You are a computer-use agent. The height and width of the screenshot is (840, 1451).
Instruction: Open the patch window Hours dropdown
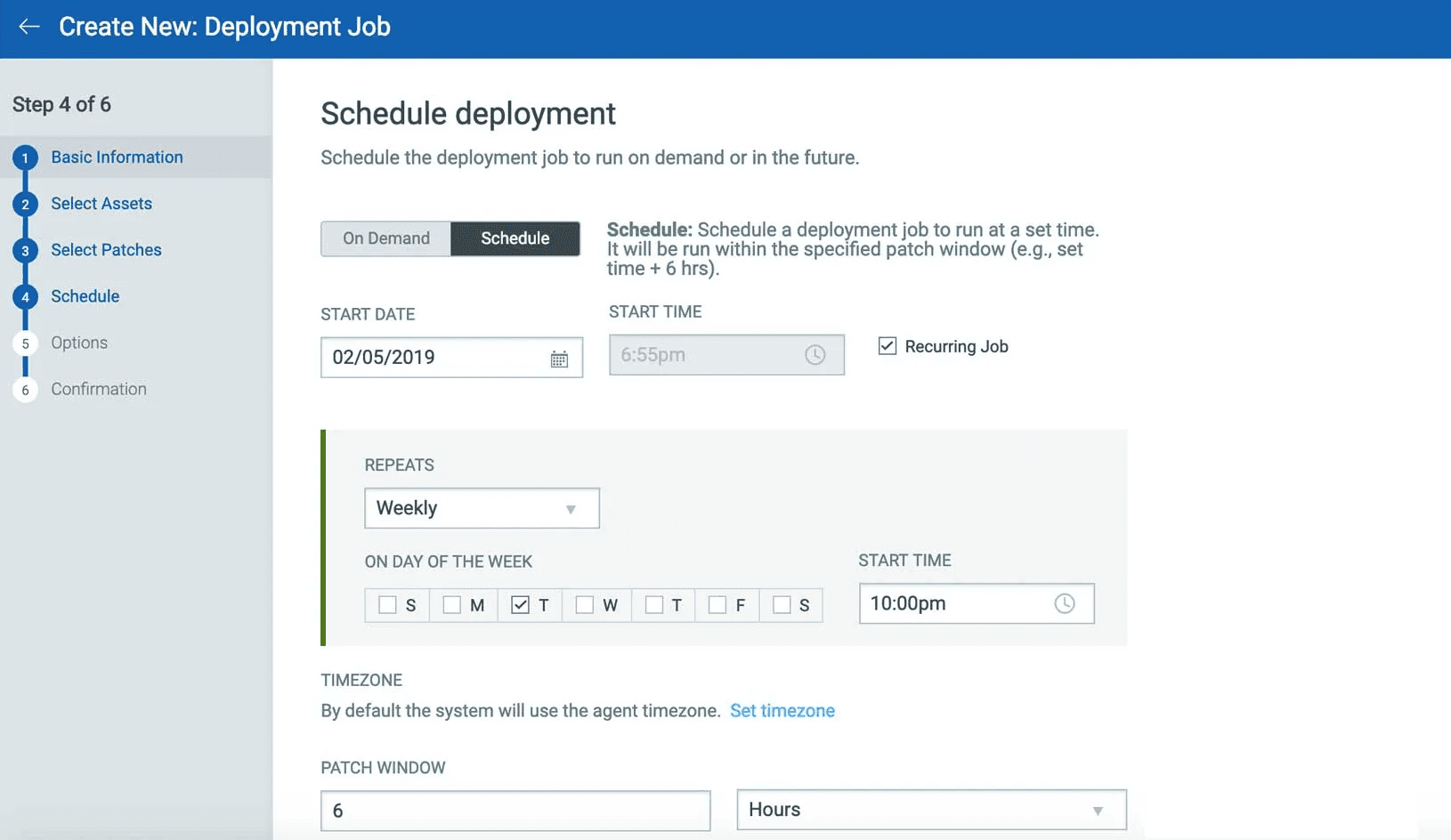(931, 810)
